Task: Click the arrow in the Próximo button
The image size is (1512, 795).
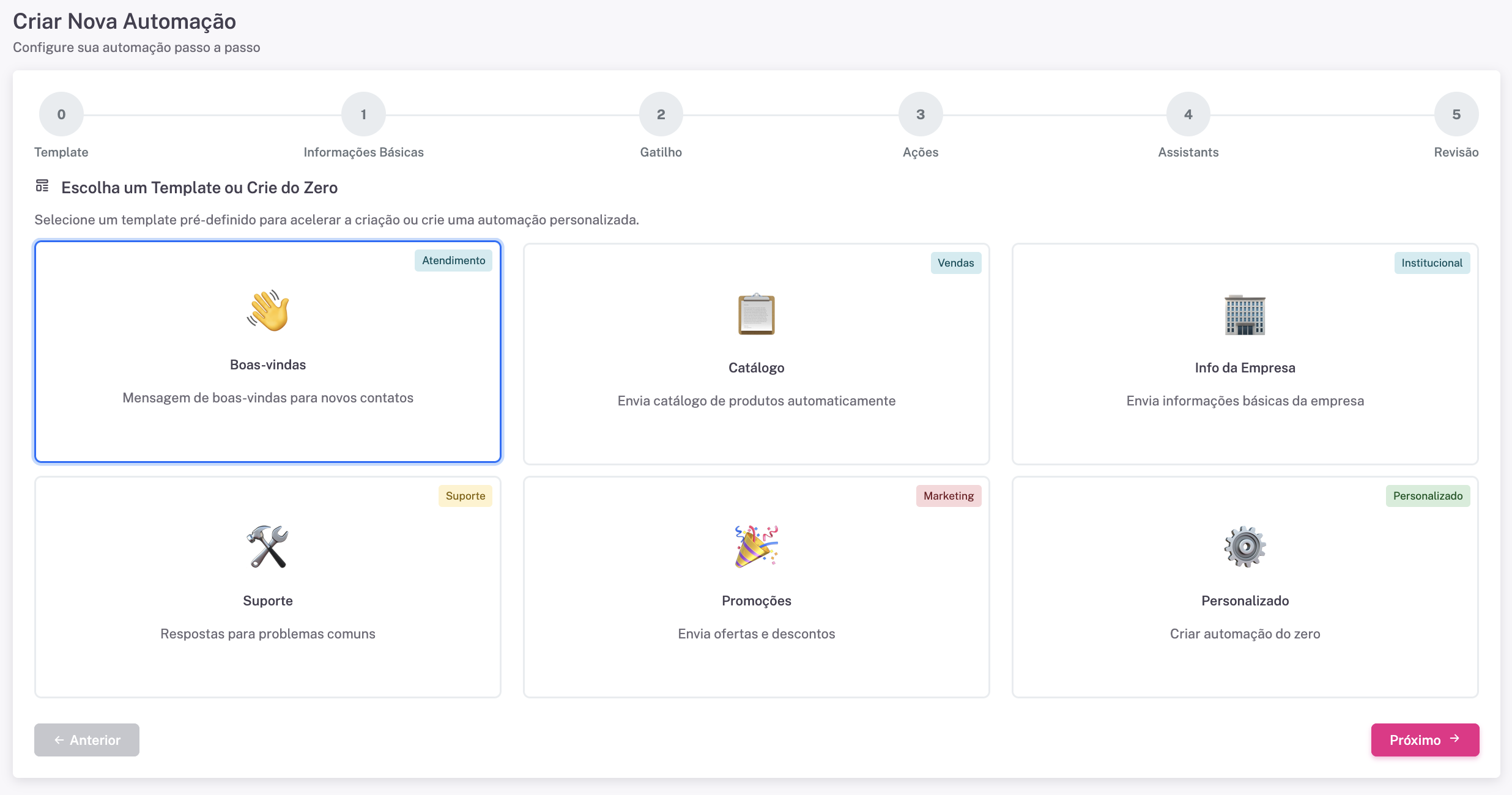Action: (x=1455, y=739)
